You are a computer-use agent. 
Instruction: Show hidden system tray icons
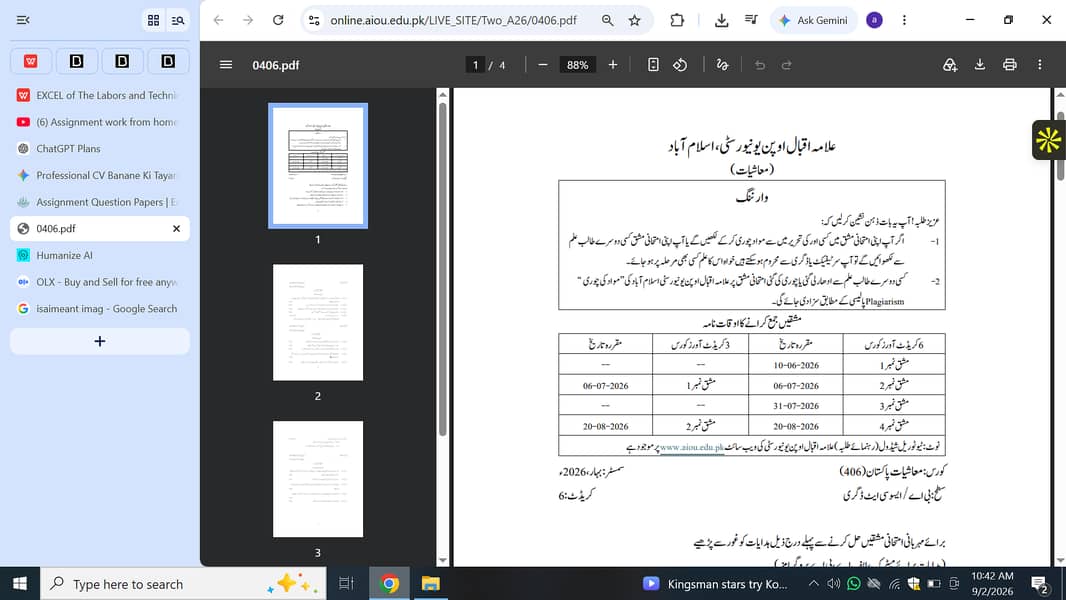[x=813, y=584]
